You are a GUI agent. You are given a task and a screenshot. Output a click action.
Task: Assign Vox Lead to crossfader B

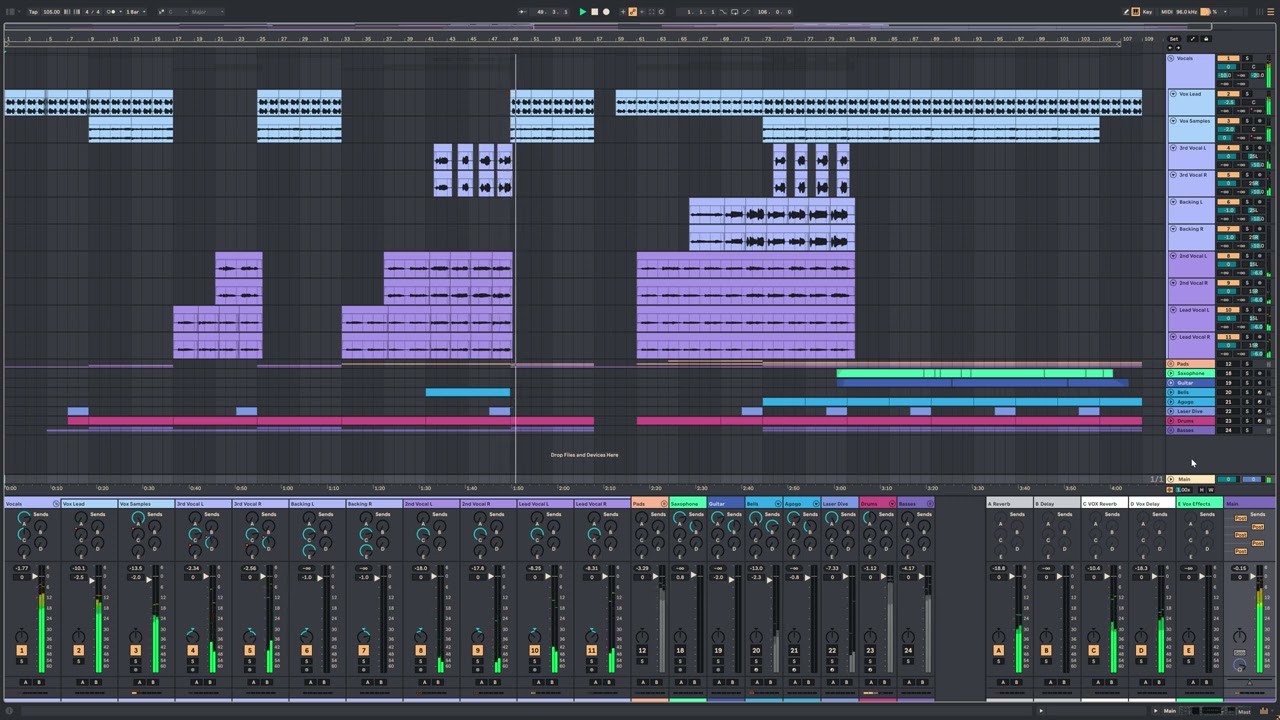click(96, 682)
